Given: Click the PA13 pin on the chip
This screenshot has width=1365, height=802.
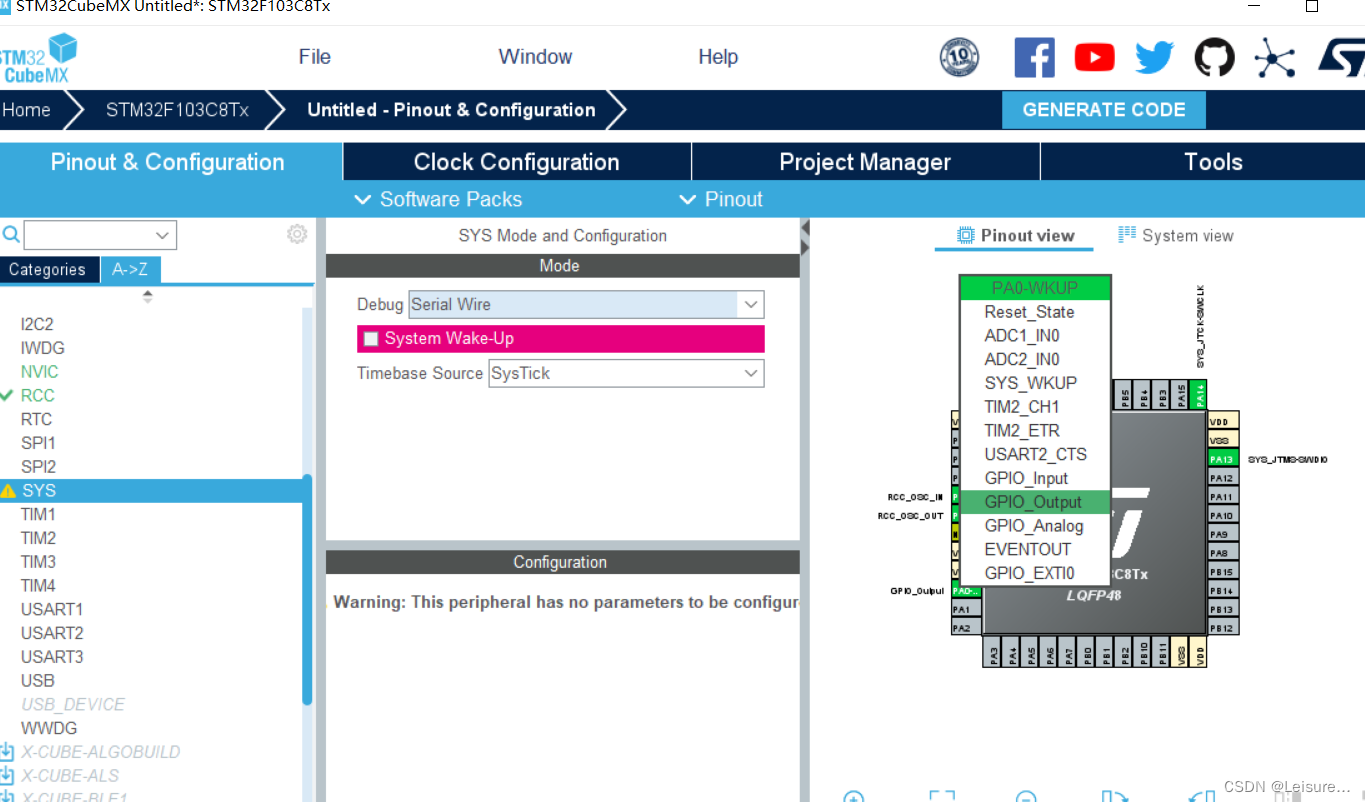Looking at the screenshot, I should (1223, 459).
